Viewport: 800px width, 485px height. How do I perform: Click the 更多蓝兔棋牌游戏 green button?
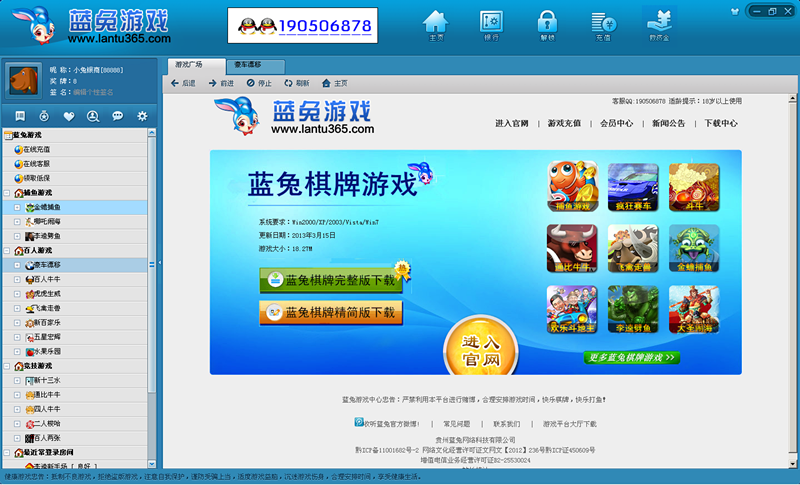click(632, 358)
